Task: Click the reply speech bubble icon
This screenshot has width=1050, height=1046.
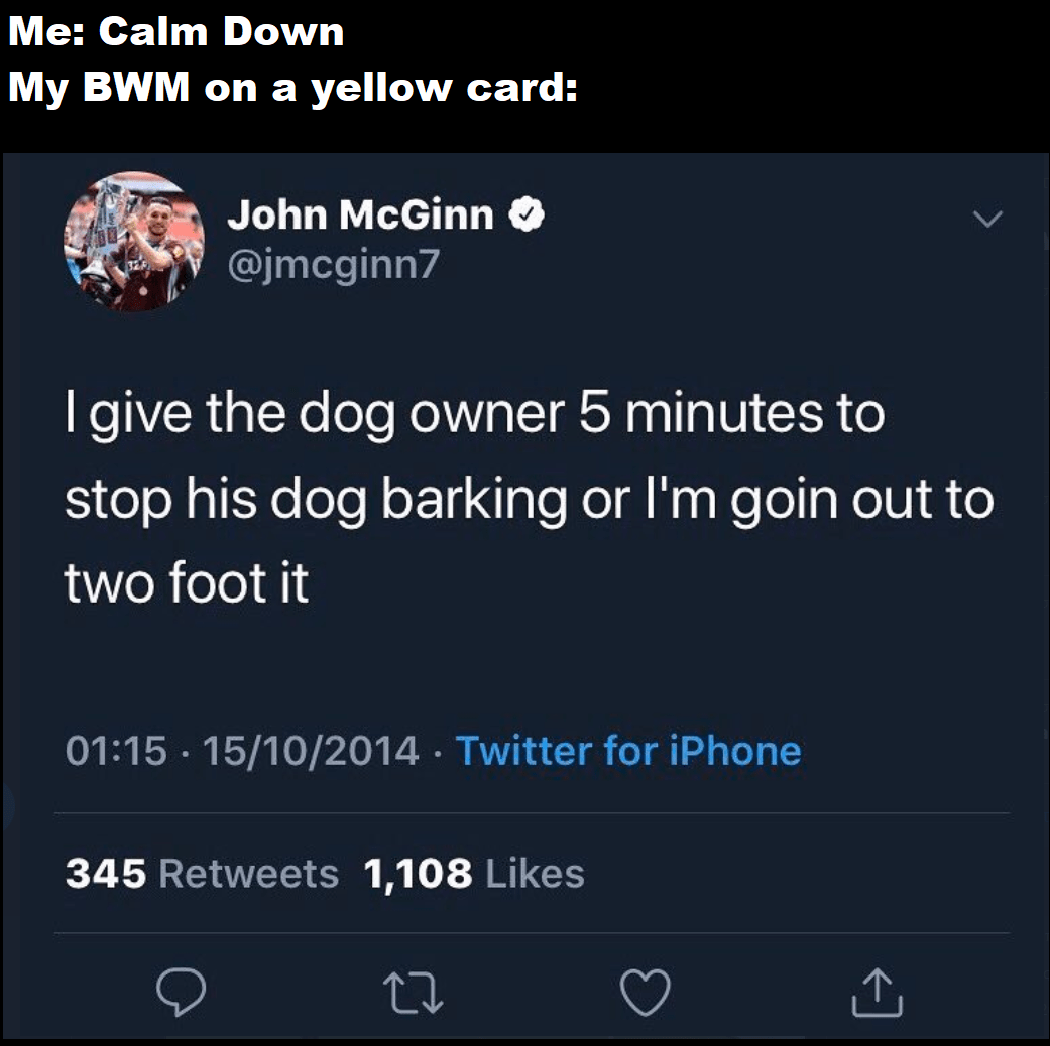Action: (181, 992)
